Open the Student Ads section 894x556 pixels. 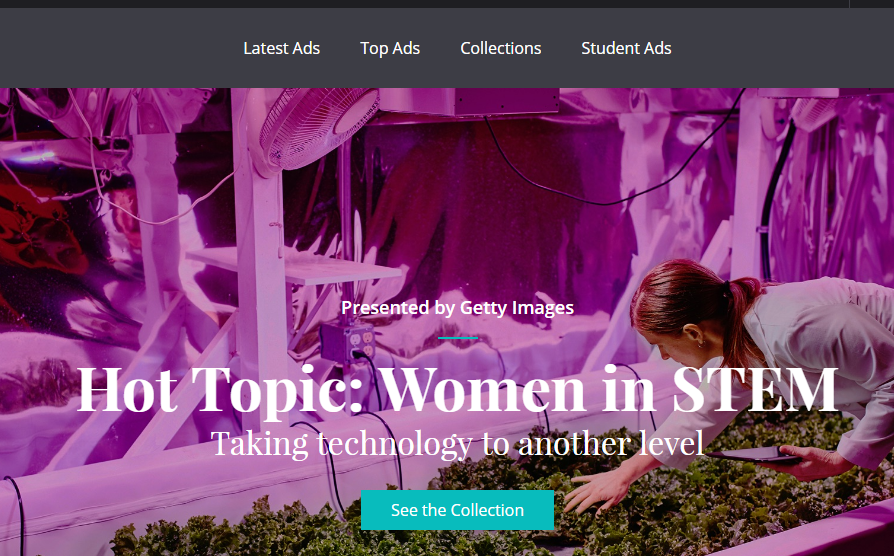click(626, 48)
